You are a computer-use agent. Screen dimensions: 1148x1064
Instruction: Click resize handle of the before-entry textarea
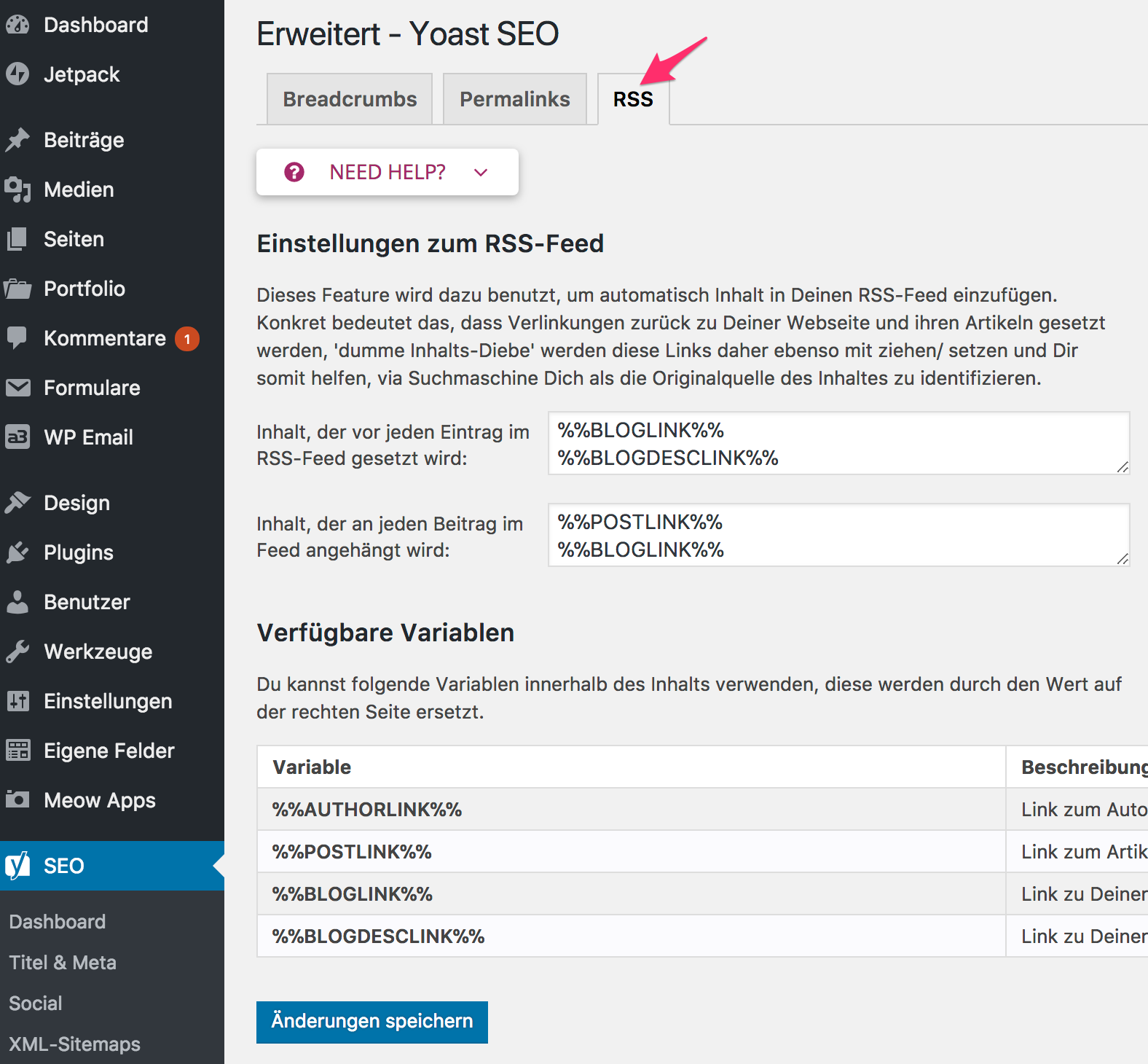(1123, 467)
